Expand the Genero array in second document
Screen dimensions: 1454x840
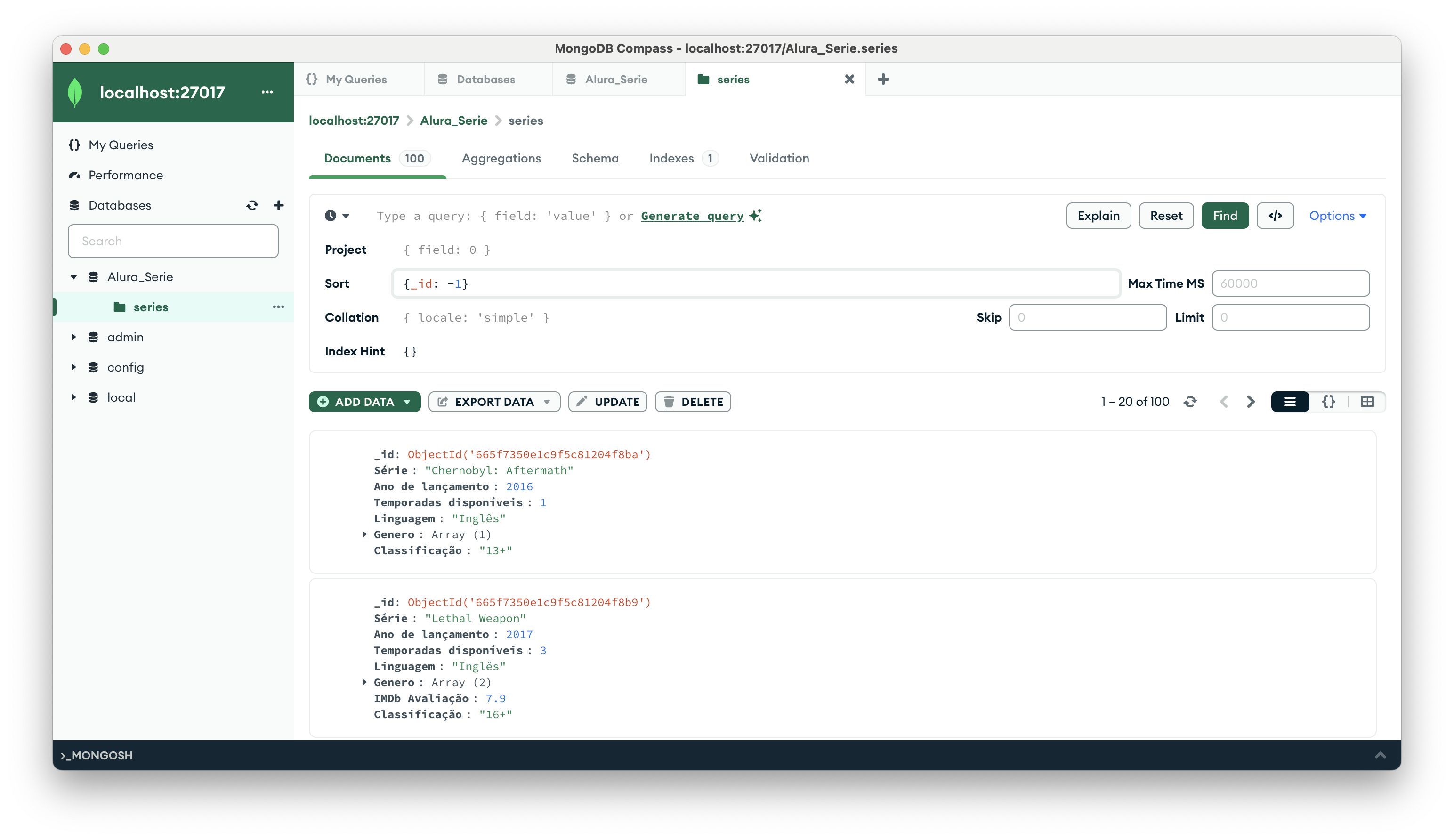click(x=364, y=681)
